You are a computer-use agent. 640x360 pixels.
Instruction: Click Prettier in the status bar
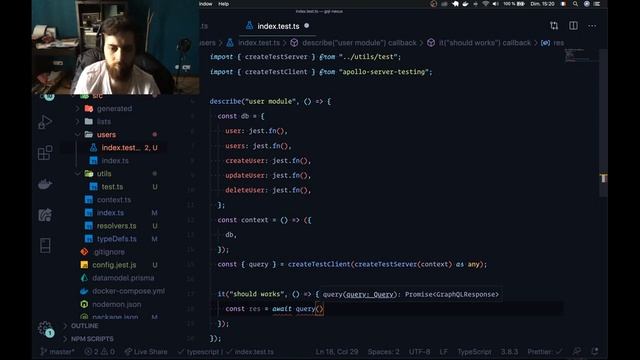click(x=544, y=351)
